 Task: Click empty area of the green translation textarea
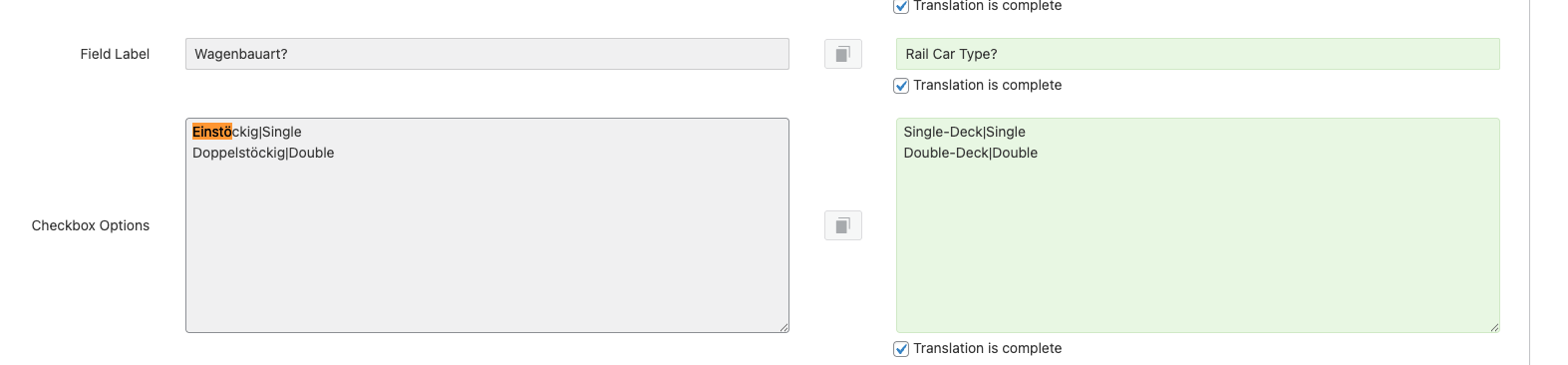tap(1197, 249)
